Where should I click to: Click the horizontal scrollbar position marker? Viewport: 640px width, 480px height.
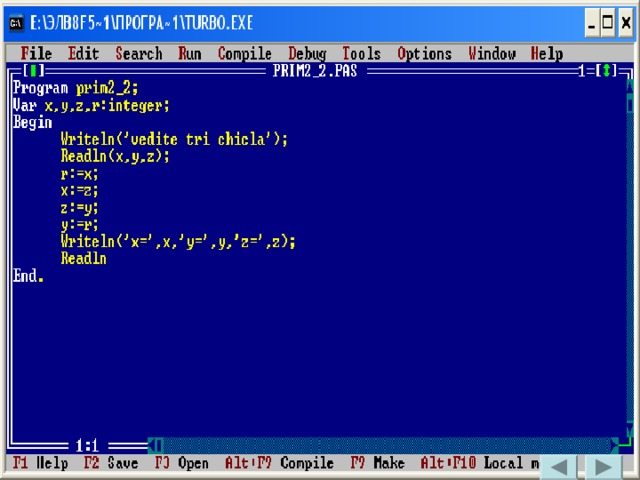[x=159, y=445]
